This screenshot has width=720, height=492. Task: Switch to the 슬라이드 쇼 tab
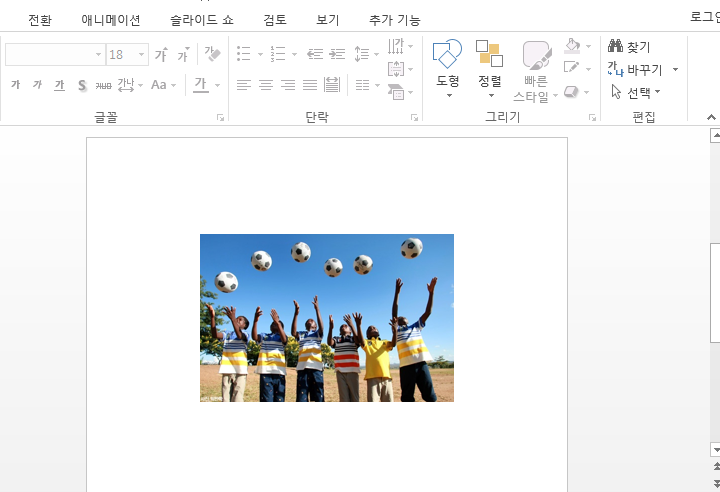[x=202, y=20]
